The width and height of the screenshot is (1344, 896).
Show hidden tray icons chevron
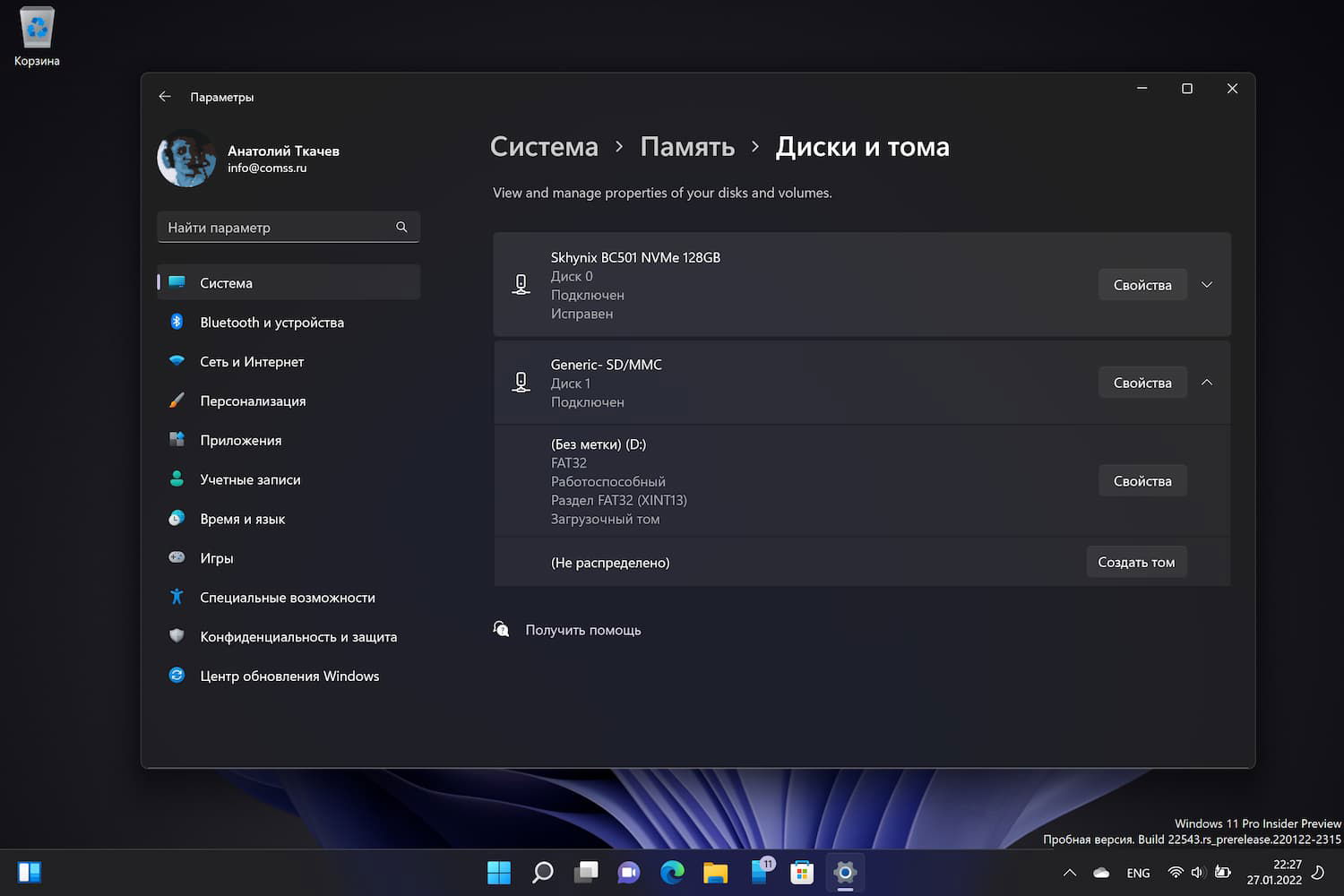[1070, 873]
